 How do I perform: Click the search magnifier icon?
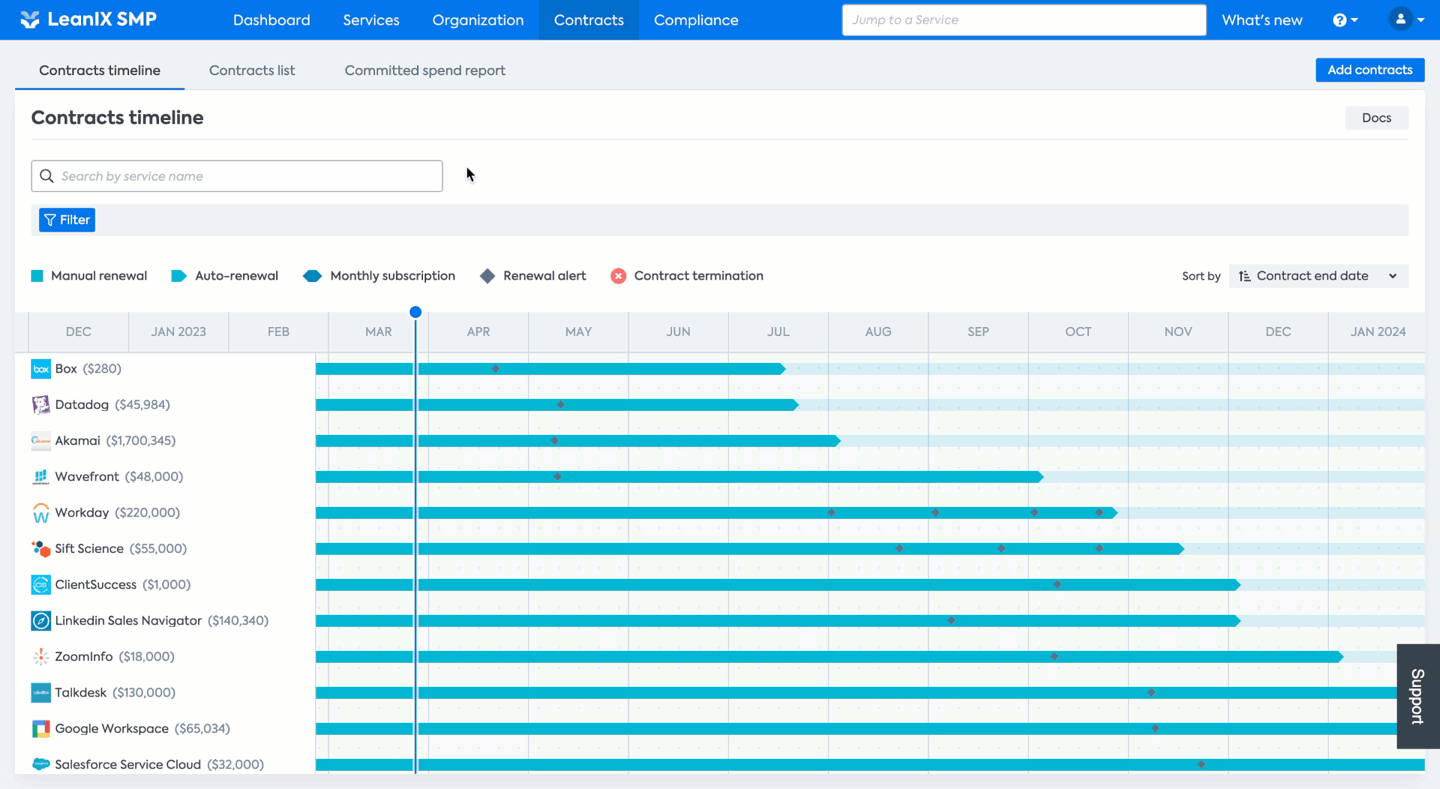coord(47,176)
